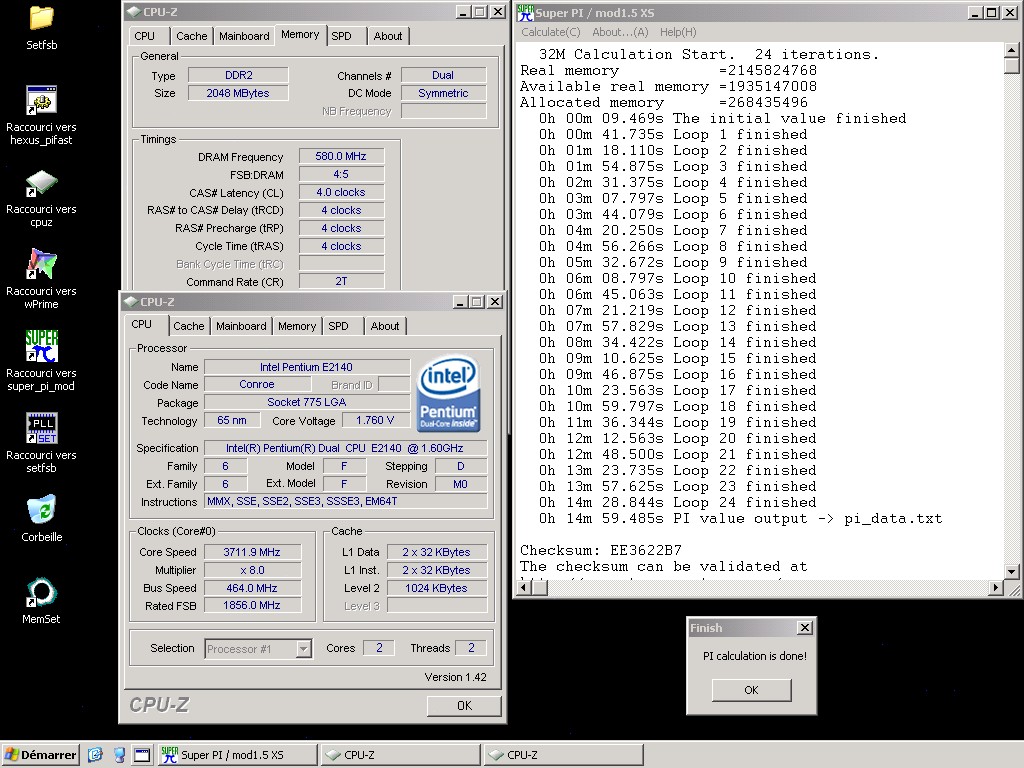Open the Calculate(C) menu in Super PI
The height and width of the screenshot is (768, 1024).
click(x=551, y=32)
